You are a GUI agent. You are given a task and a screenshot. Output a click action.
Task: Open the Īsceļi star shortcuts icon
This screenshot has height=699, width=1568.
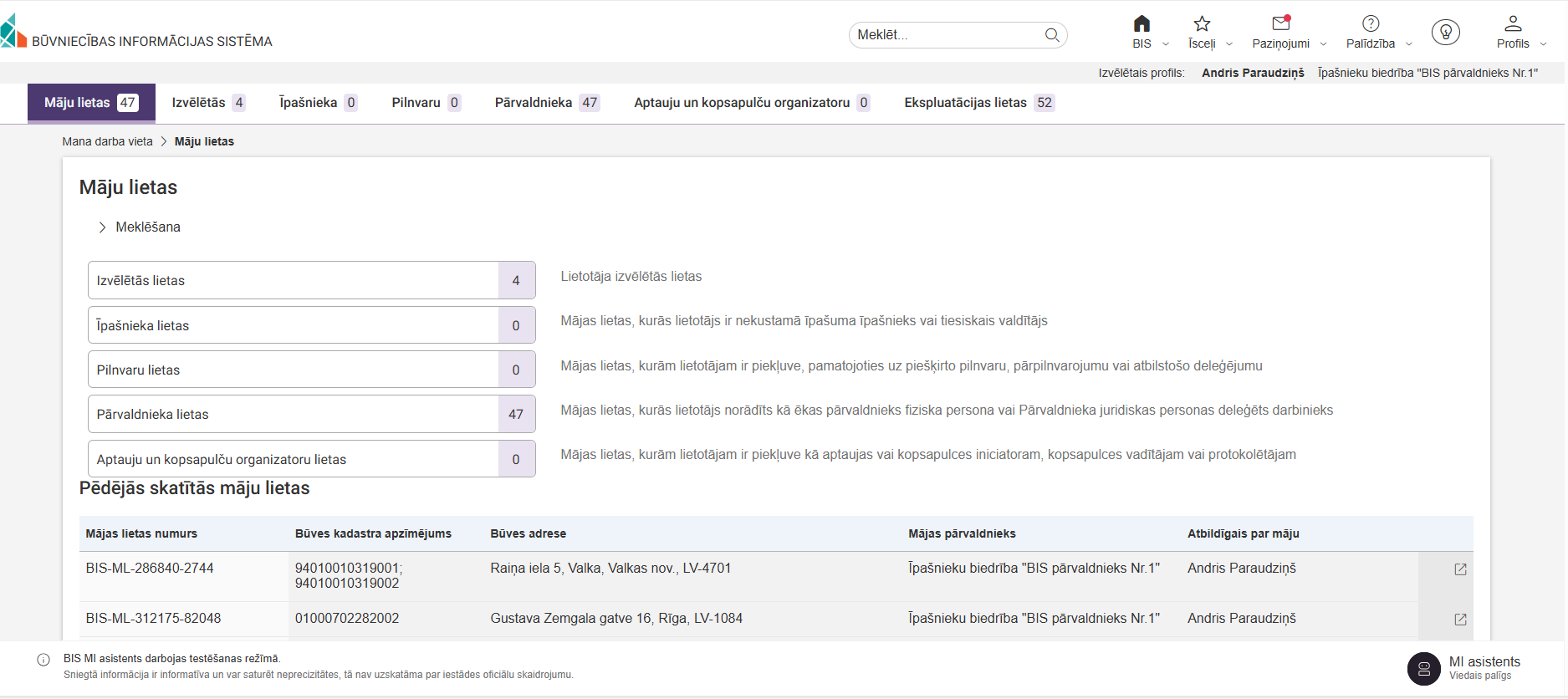click(x=1202, y=24)
